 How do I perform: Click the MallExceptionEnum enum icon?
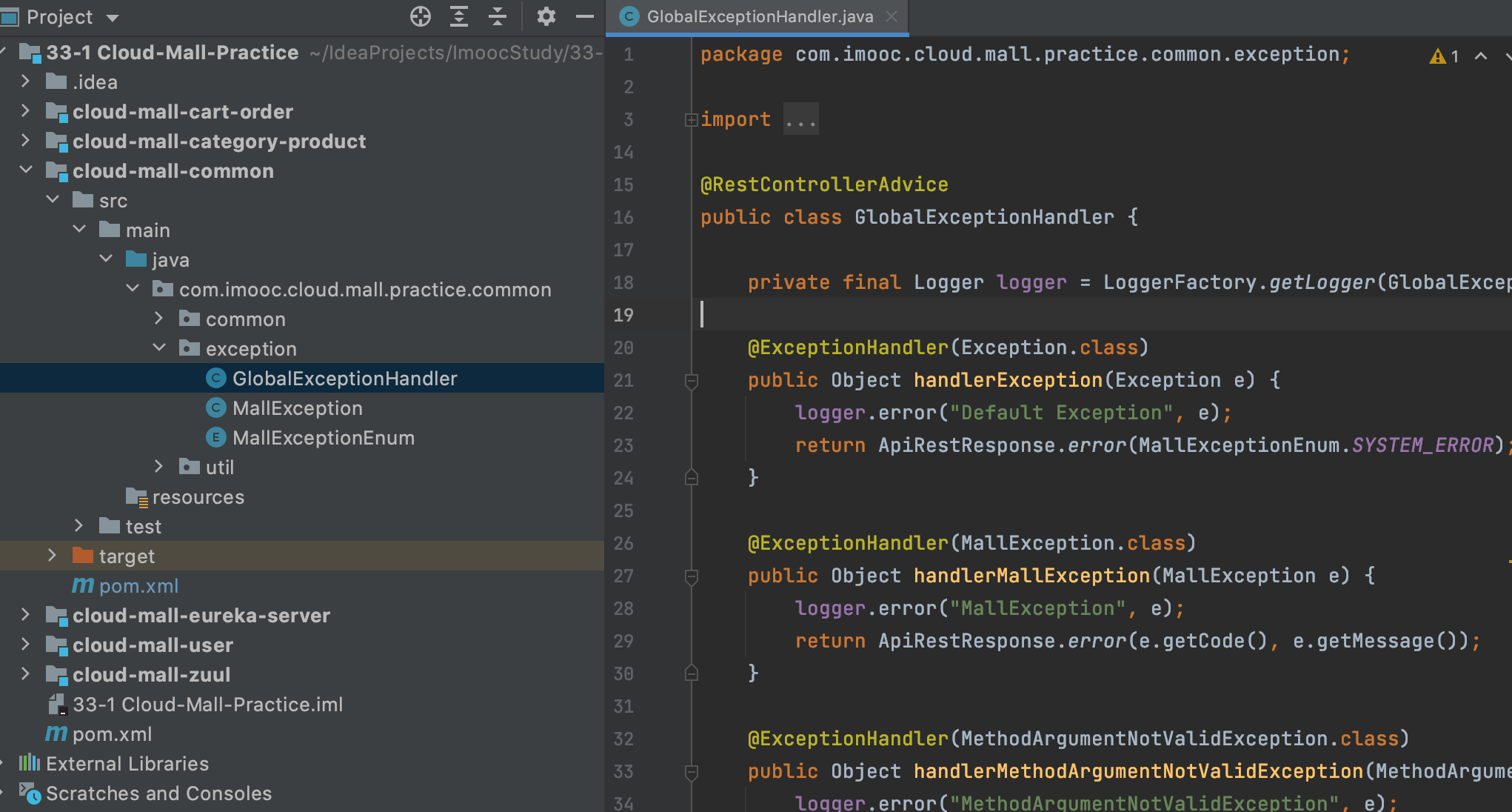(215, 438)
